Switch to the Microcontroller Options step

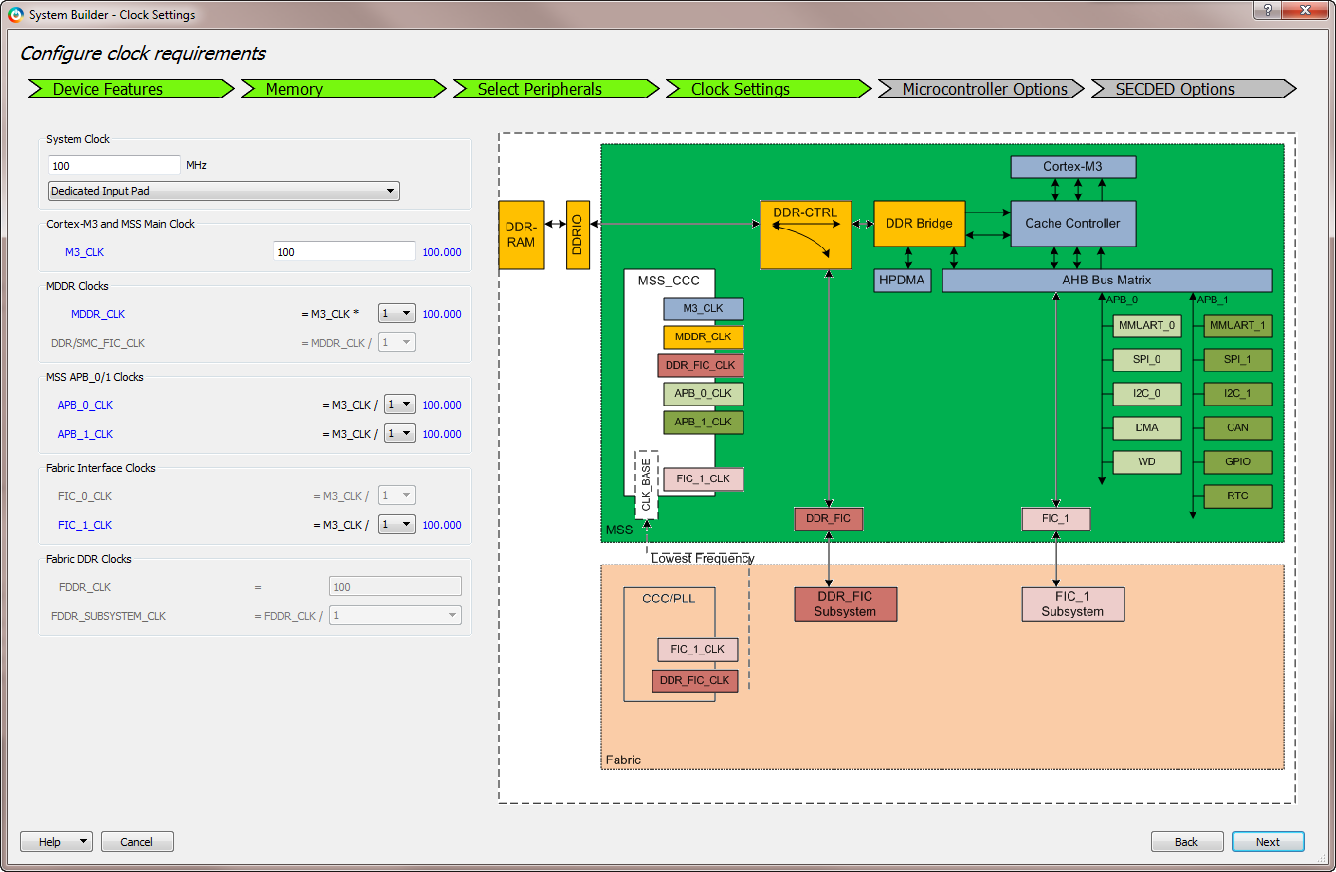tap(982, 89)
